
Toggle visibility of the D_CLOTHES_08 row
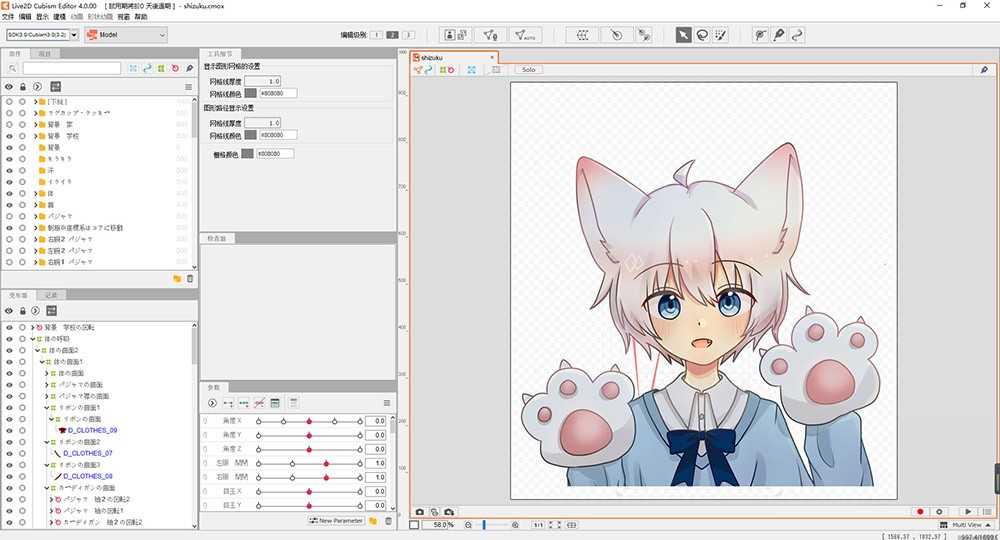[x=9, y=476]
